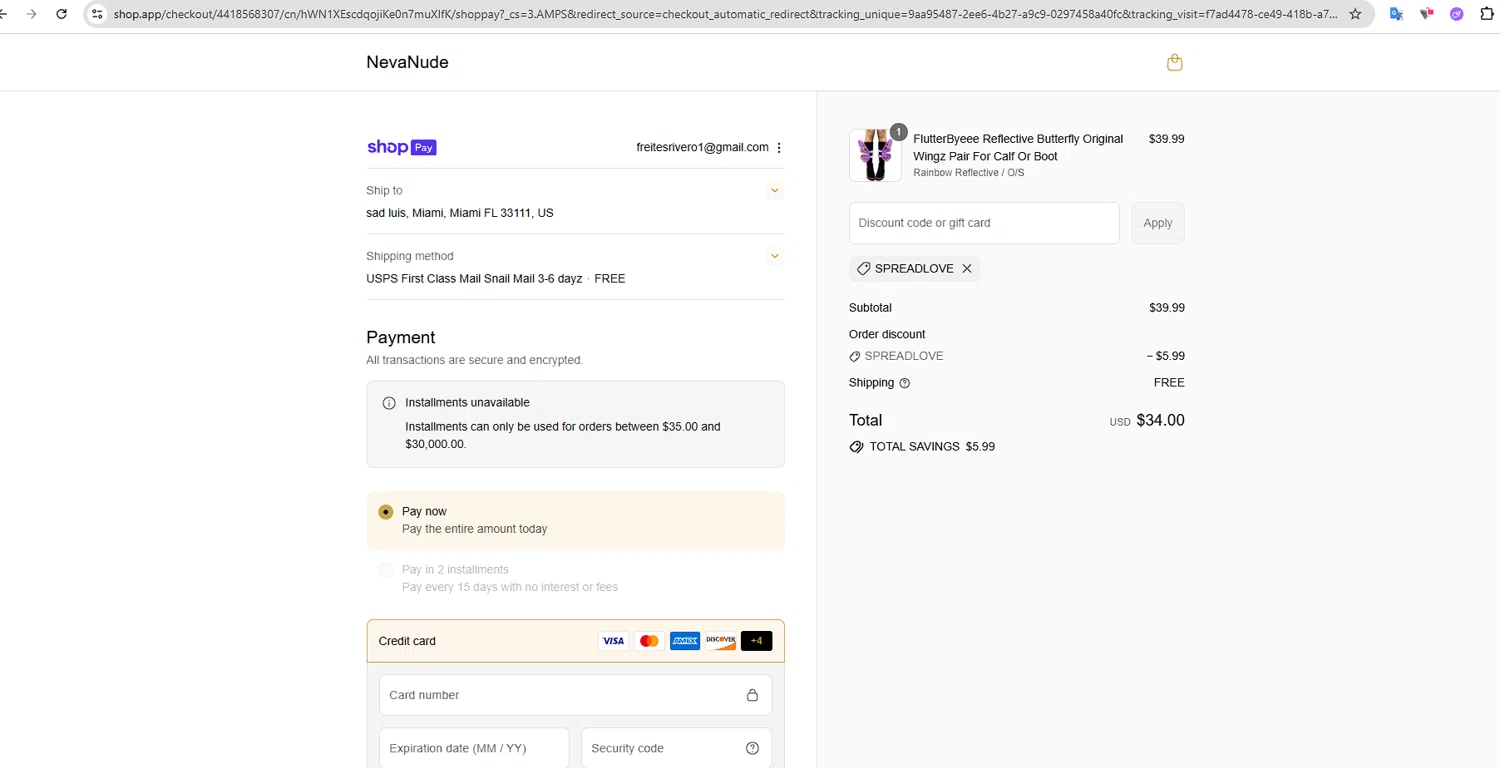Click the 'Installments unavailable' heading
Image resolution: width=1500 pixels, height=768 pixels.
(x=467, y=403)
